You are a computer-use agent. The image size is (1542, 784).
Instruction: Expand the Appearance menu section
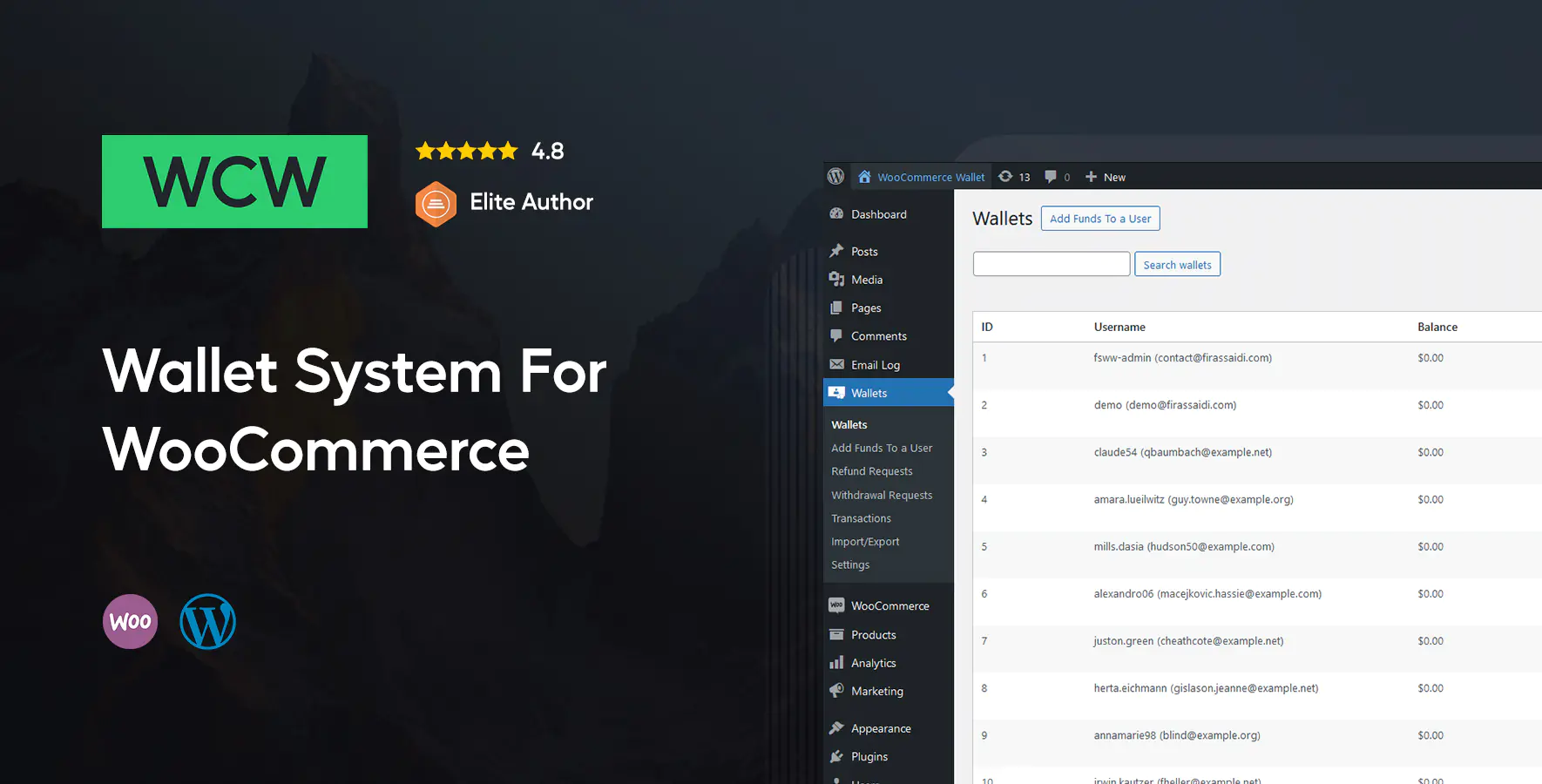click(x=880, y=727)
